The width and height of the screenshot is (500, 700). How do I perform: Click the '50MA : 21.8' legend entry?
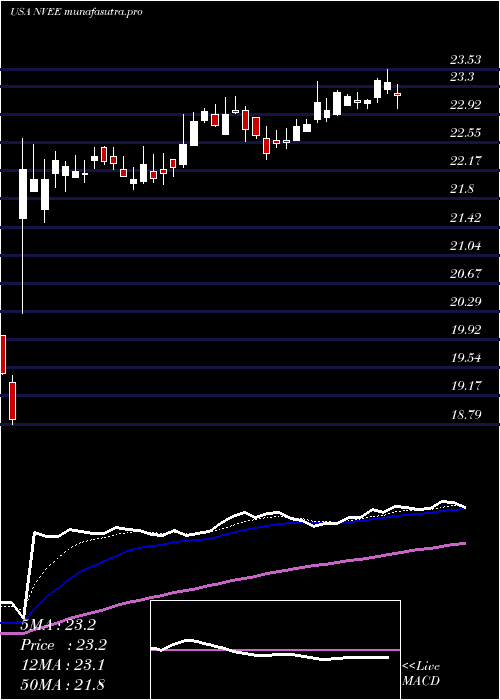coord(62,685)
